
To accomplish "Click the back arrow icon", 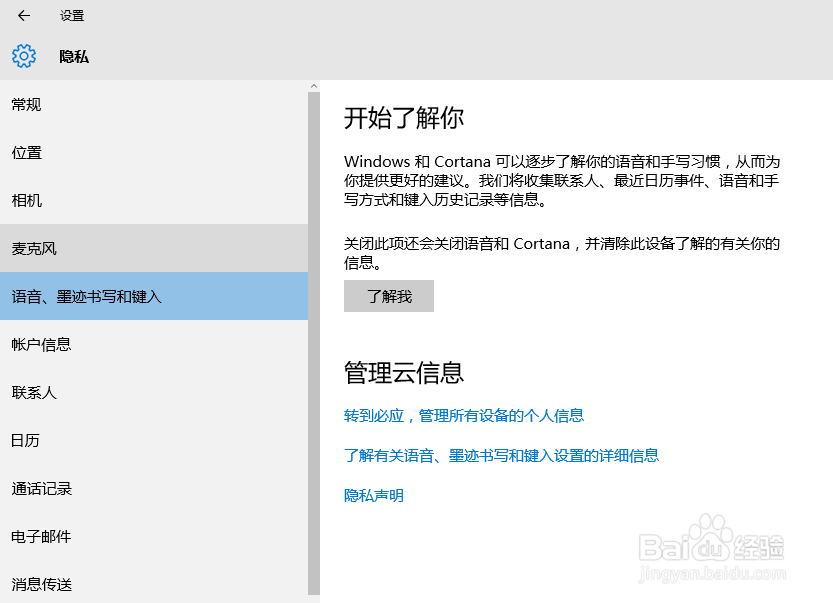I will coord(24,16).
